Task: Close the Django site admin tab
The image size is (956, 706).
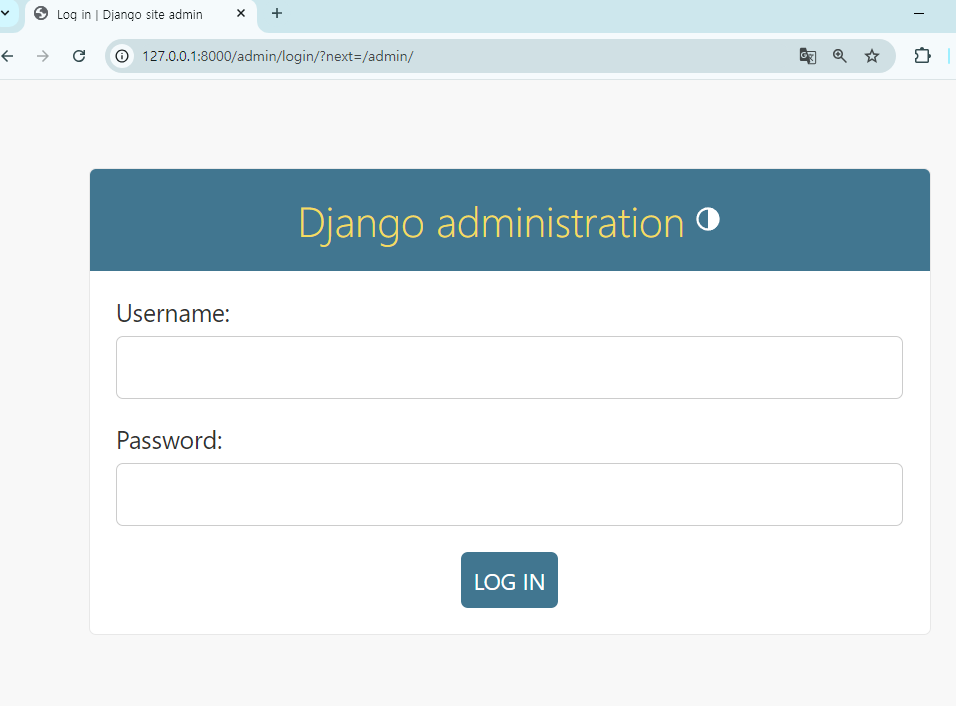Action: pyautogui.click(x=241, y=13)
